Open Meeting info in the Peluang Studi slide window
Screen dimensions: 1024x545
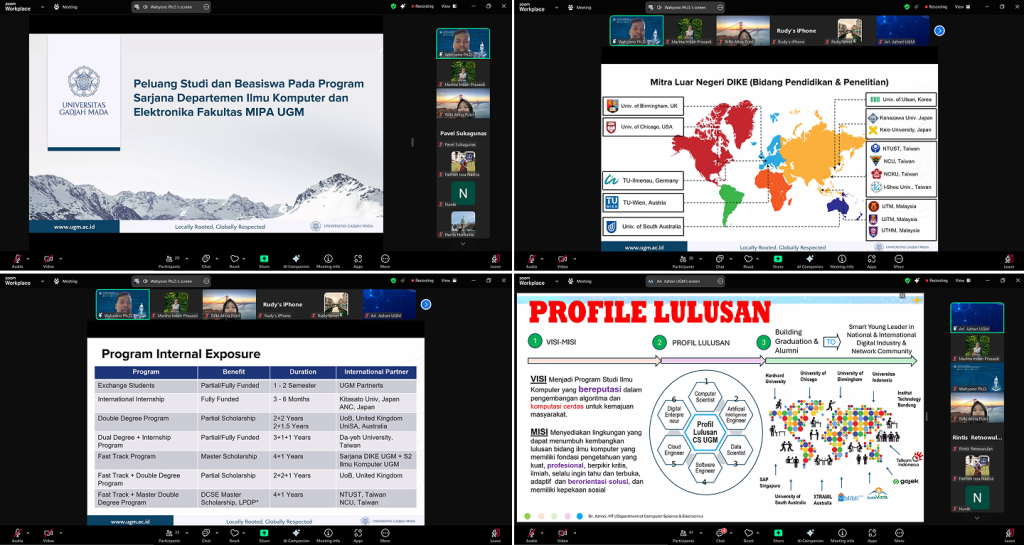click(x=328, y=260)
